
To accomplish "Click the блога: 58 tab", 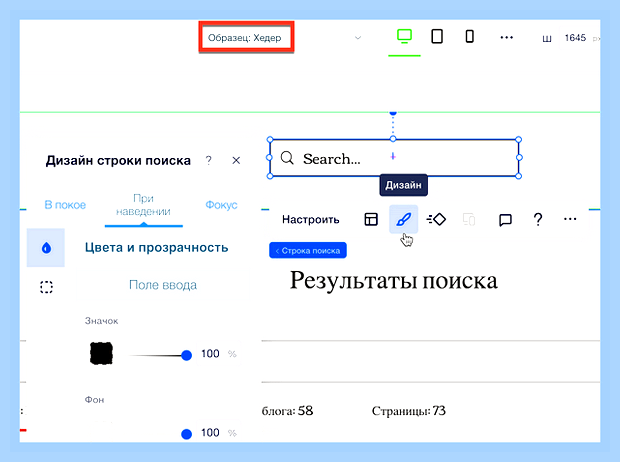I will [x=287, y=411].
